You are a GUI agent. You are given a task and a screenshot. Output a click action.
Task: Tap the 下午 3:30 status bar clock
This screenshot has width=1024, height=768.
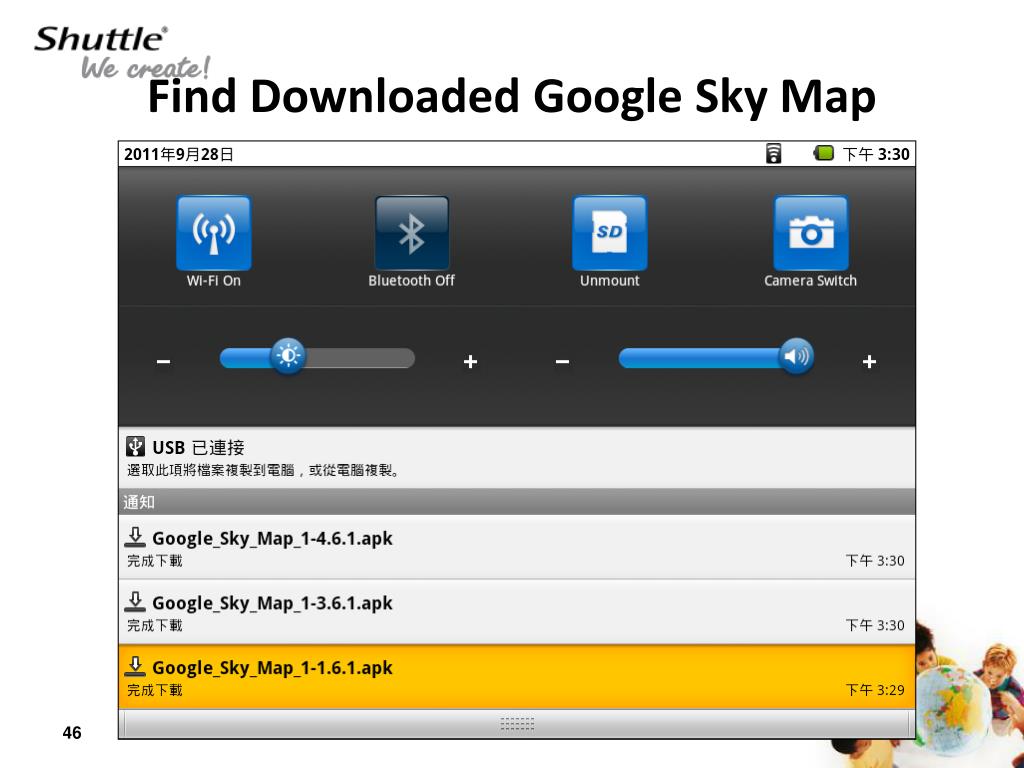click(x=876, y=154)
